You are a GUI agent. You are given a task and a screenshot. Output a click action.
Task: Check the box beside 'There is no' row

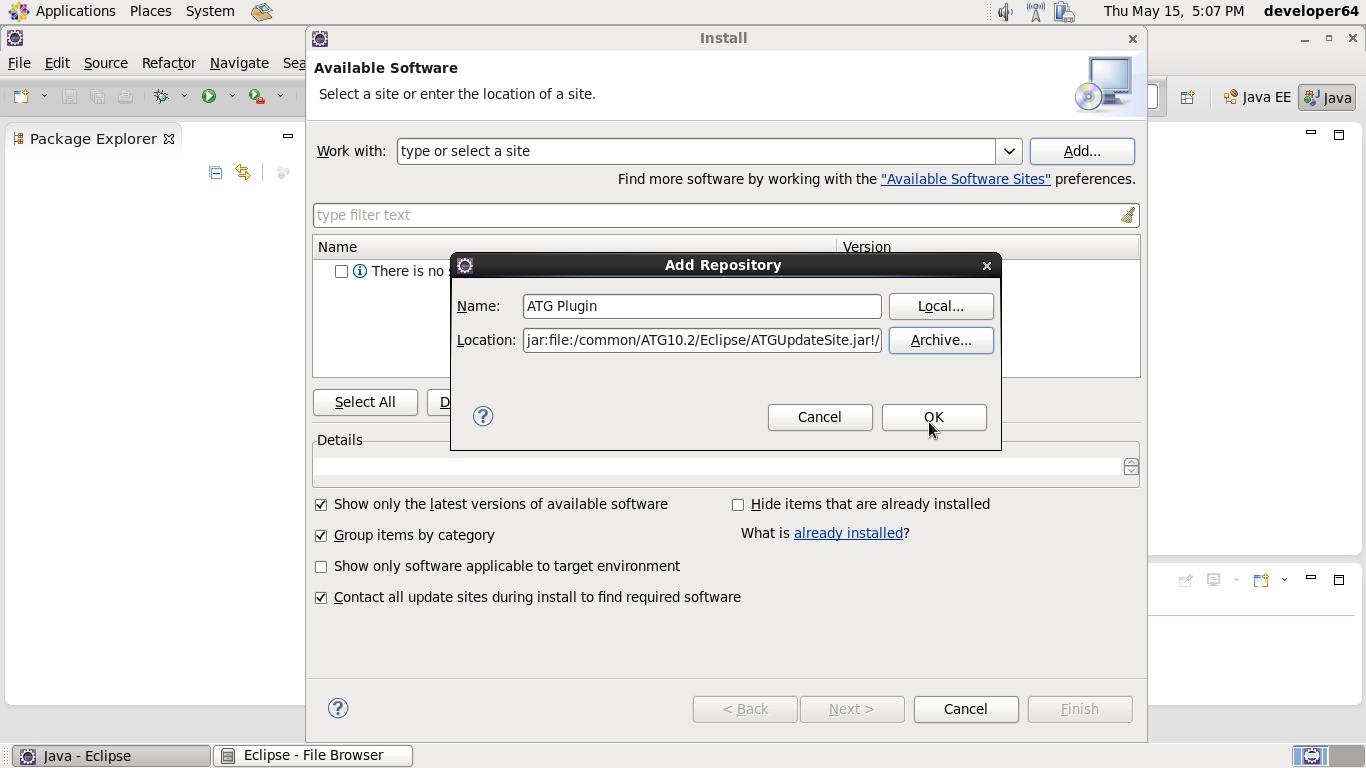coord(341,272)
